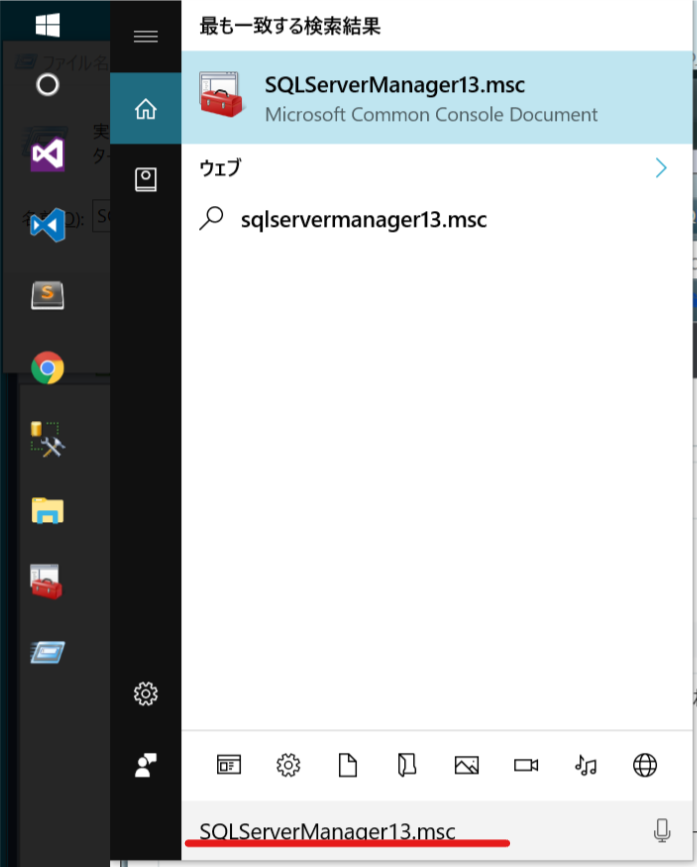Expand the hamburger menu in search panel
The image size is (697, 867).
146,36
